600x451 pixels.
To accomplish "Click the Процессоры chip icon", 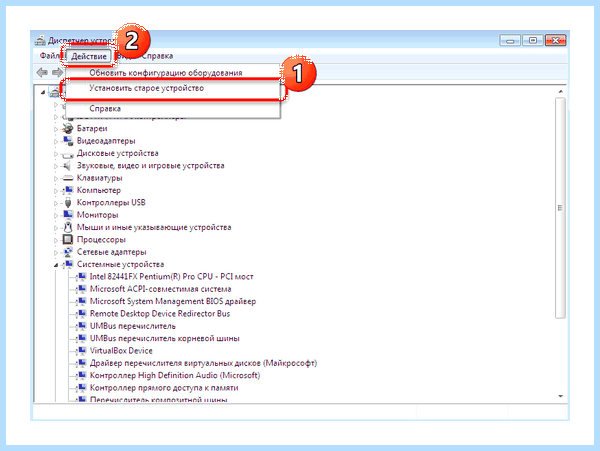I will [68, 239].
